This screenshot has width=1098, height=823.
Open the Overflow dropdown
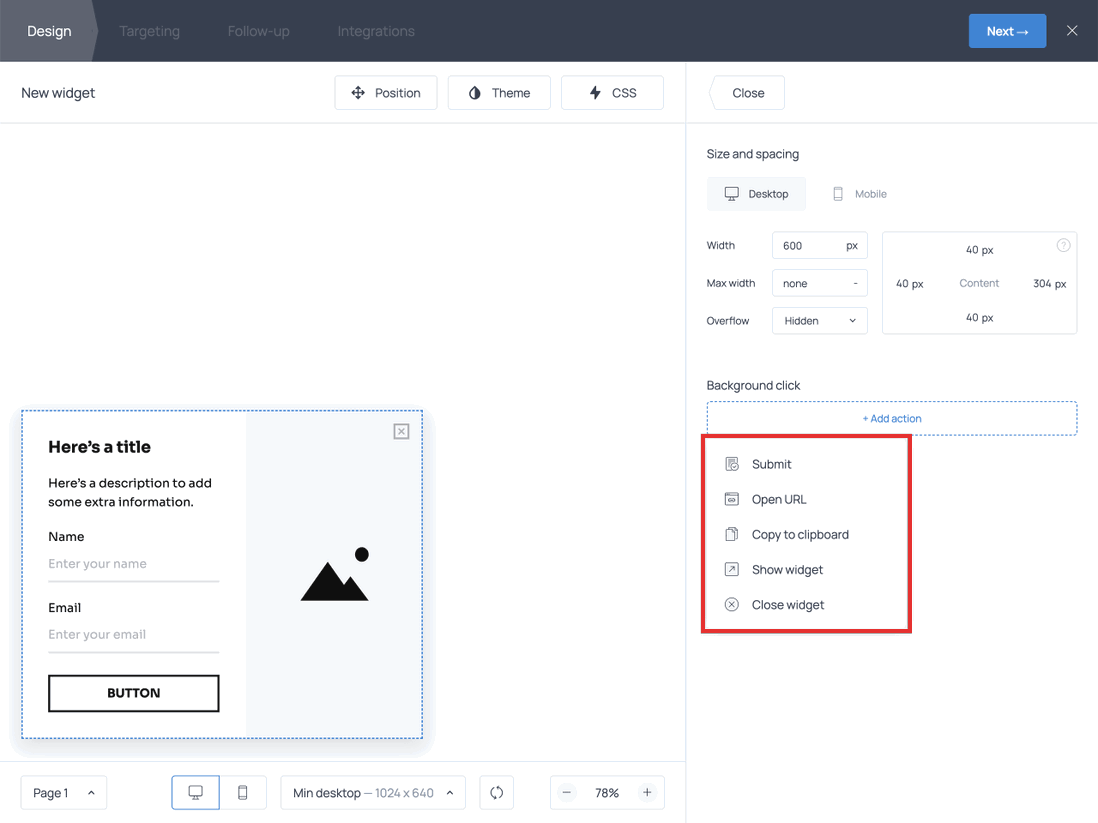point(819,320)
